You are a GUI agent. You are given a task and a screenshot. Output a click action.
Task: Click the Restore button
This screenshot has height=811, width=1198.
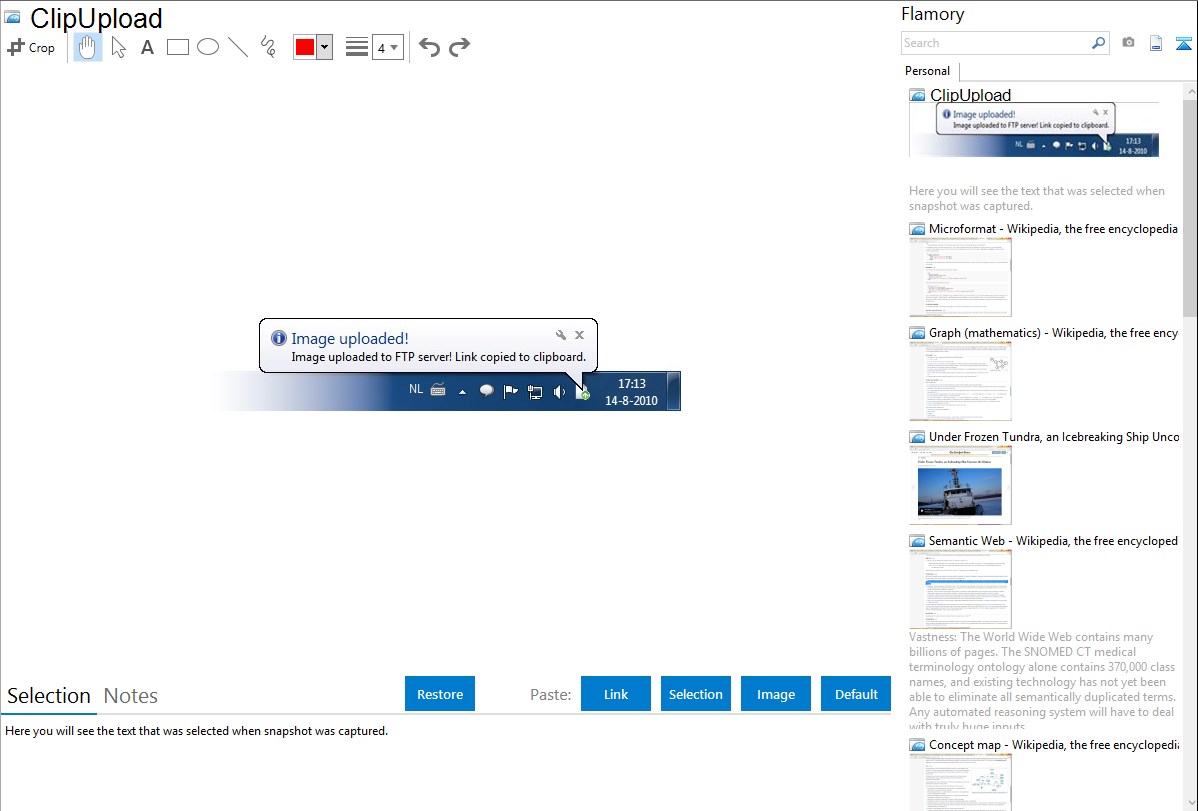pyautogui.click(x=440, y=694)
